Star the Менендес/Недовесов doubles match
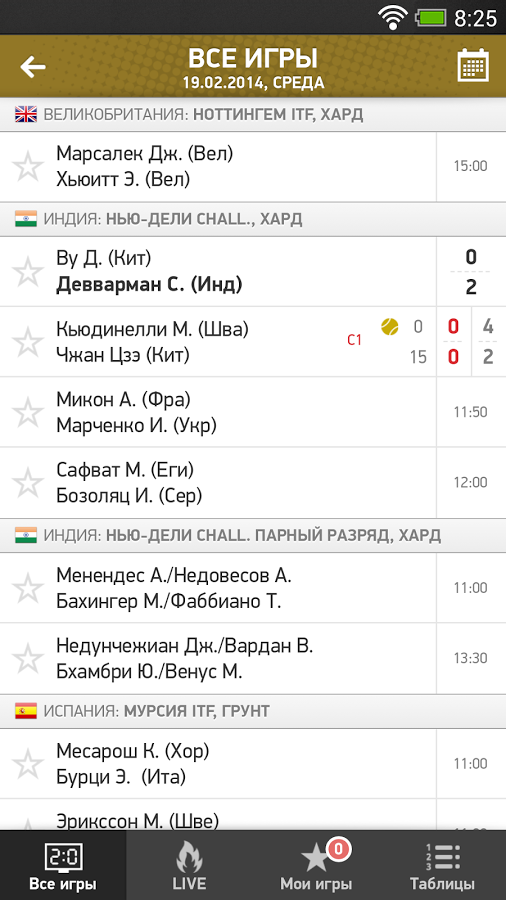Screen dimensions: 506x900 [28, 588]
